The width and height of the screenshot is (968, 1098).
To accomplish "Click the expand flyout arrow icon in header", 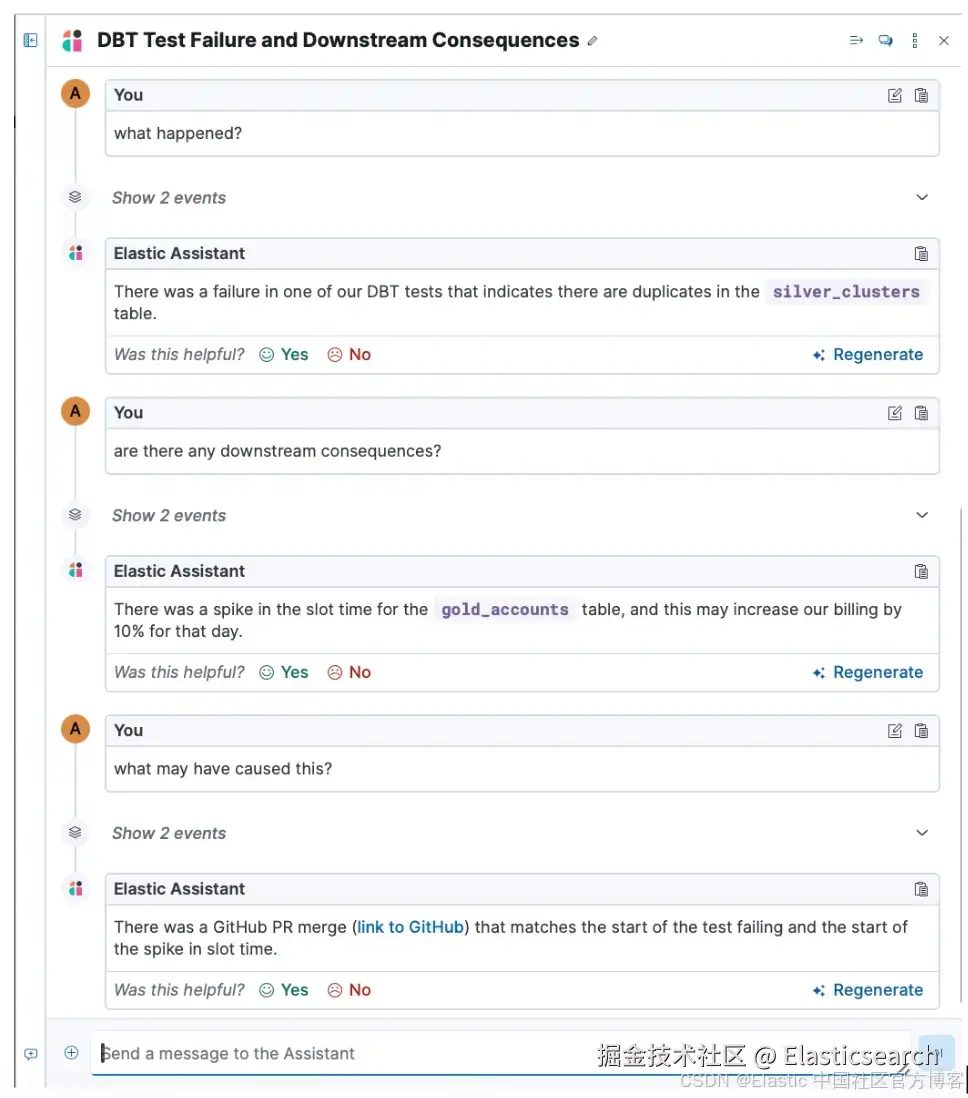I will click(x=856, y=41).
